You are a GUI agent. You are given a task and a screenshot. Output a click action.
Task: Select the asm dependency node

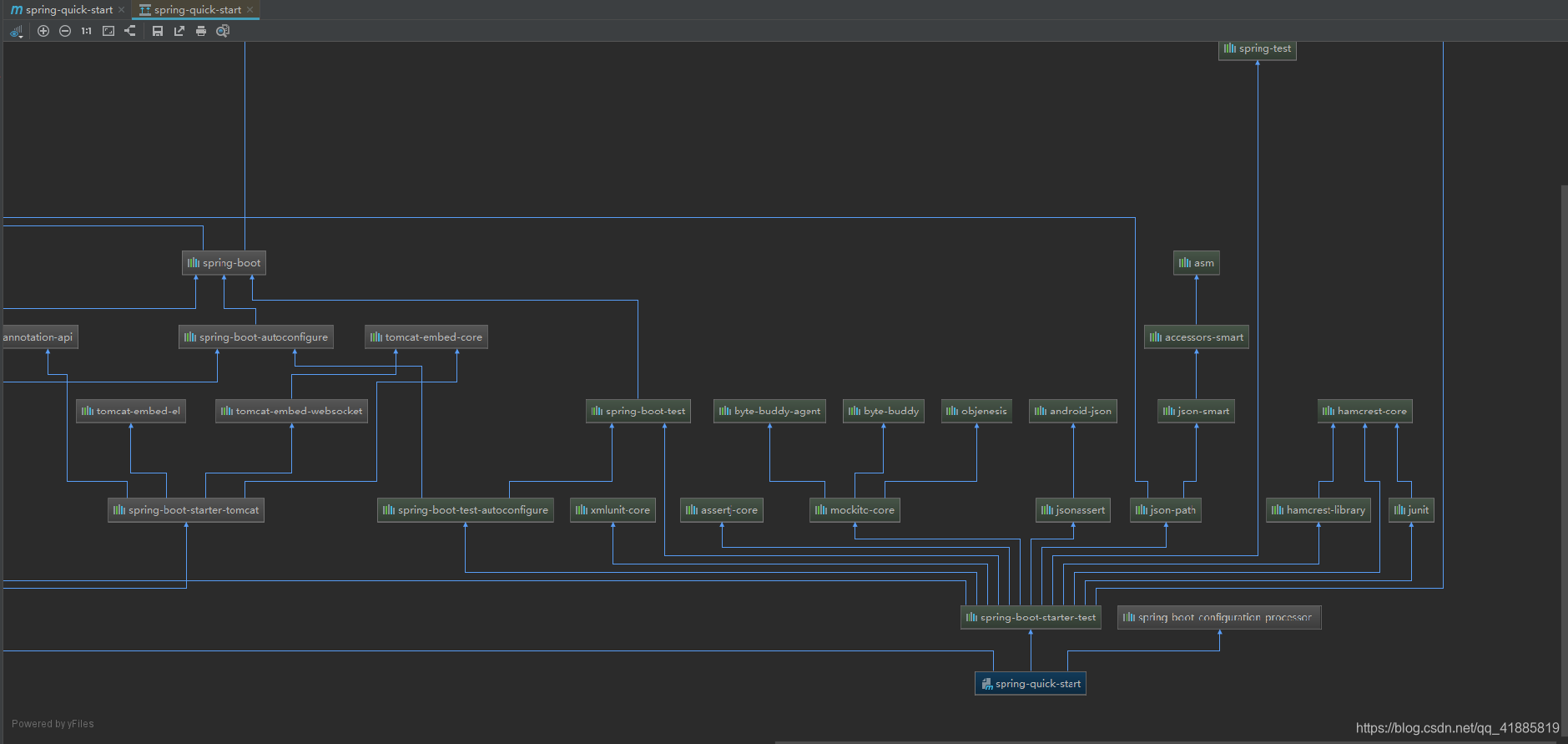pos(1197,263)
